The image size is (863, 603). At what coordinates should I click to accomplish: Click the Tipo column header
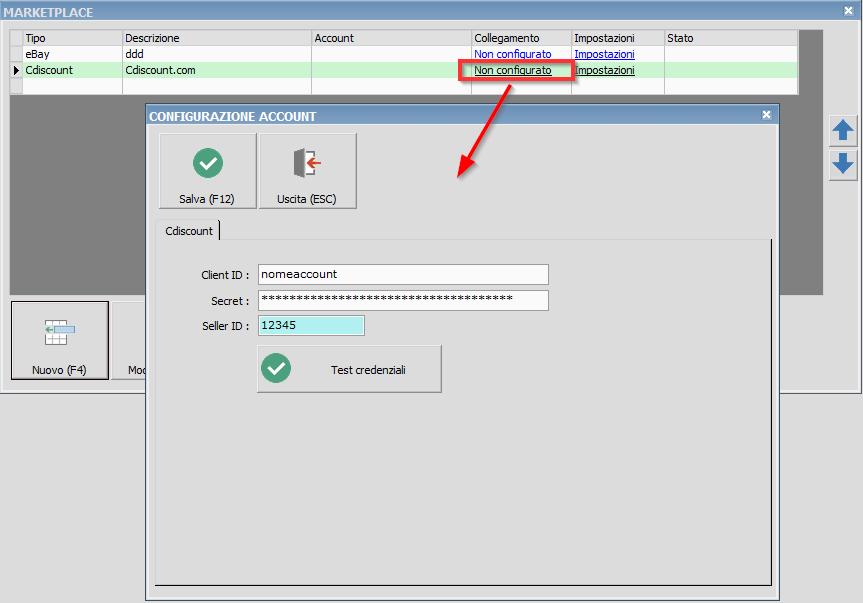click(x=70, y=38)
